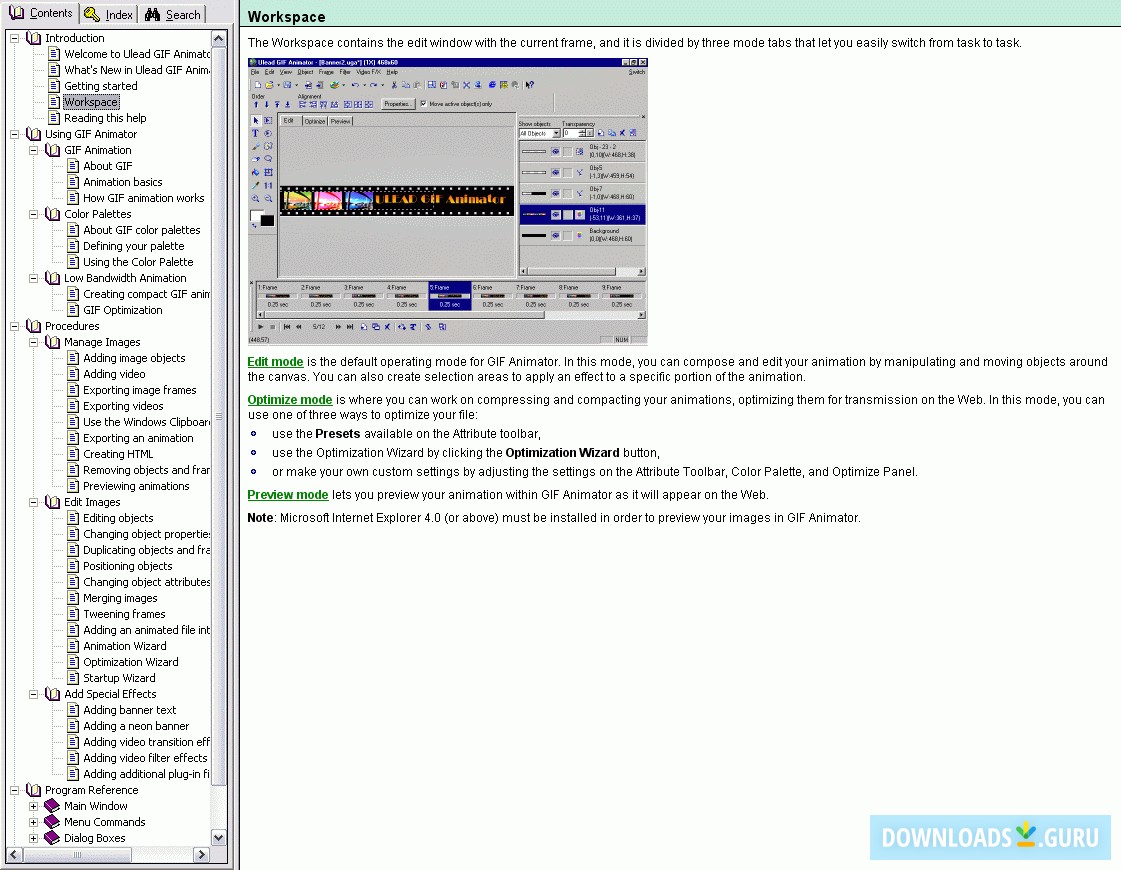Image resolution: width=1121 pixels, height=870 pixels.
Task: Click the Save icon in the toolbar
Action: coord(288,85)
